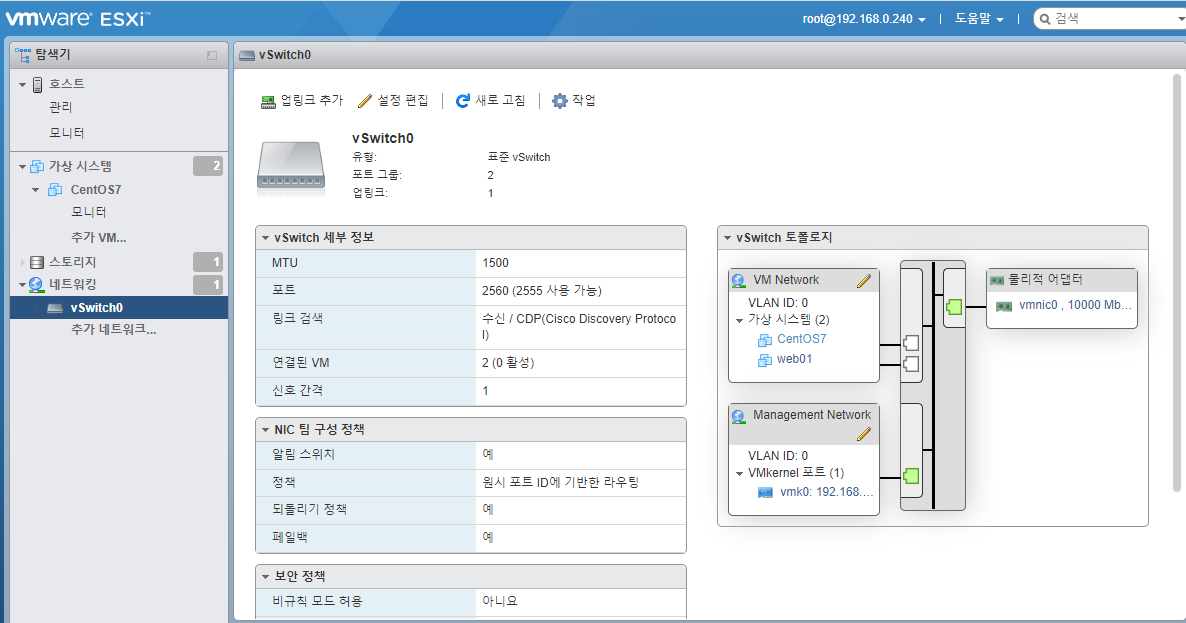Click the VM Network globe icon
The height and width of the screenshot is (623, 1186).
738,281
